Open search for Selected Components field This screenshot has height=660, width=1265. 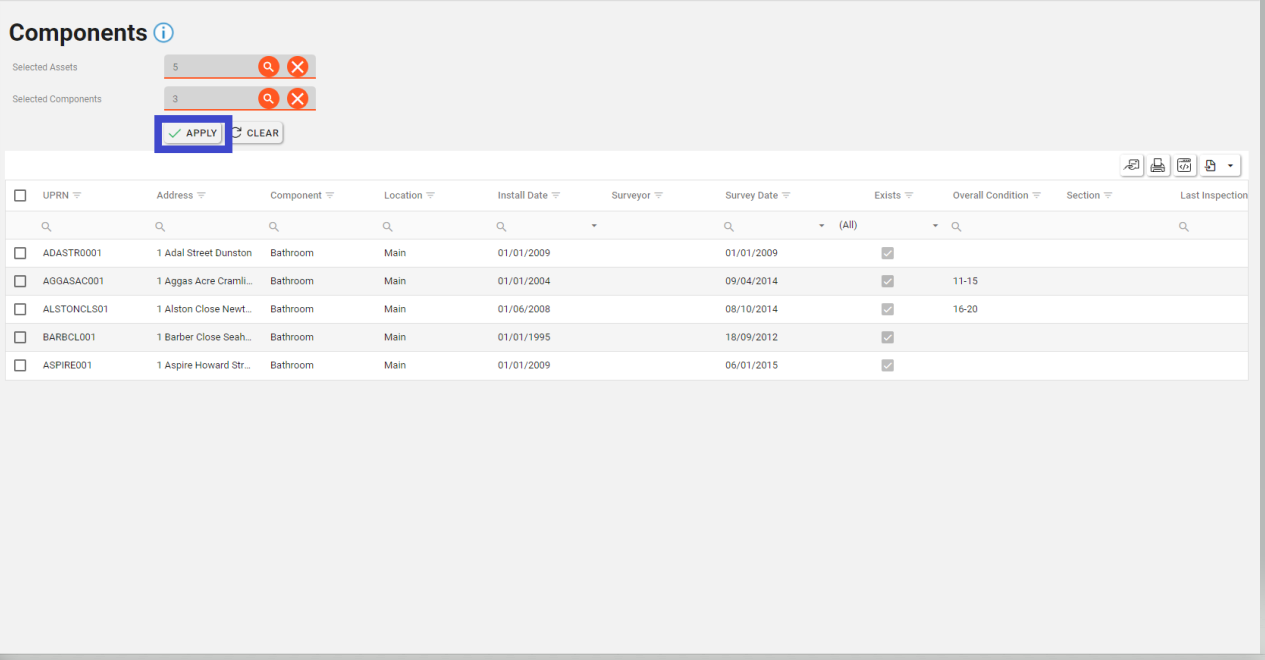[268, 99]
